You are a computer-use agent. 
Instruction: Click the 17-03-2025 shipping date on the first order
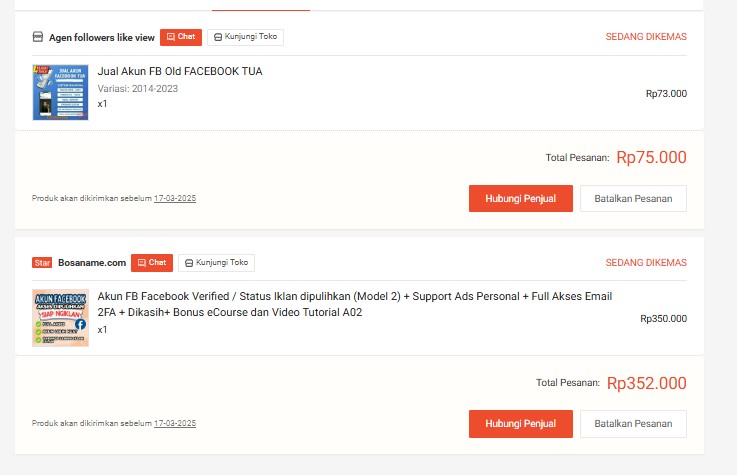[175, 198]
